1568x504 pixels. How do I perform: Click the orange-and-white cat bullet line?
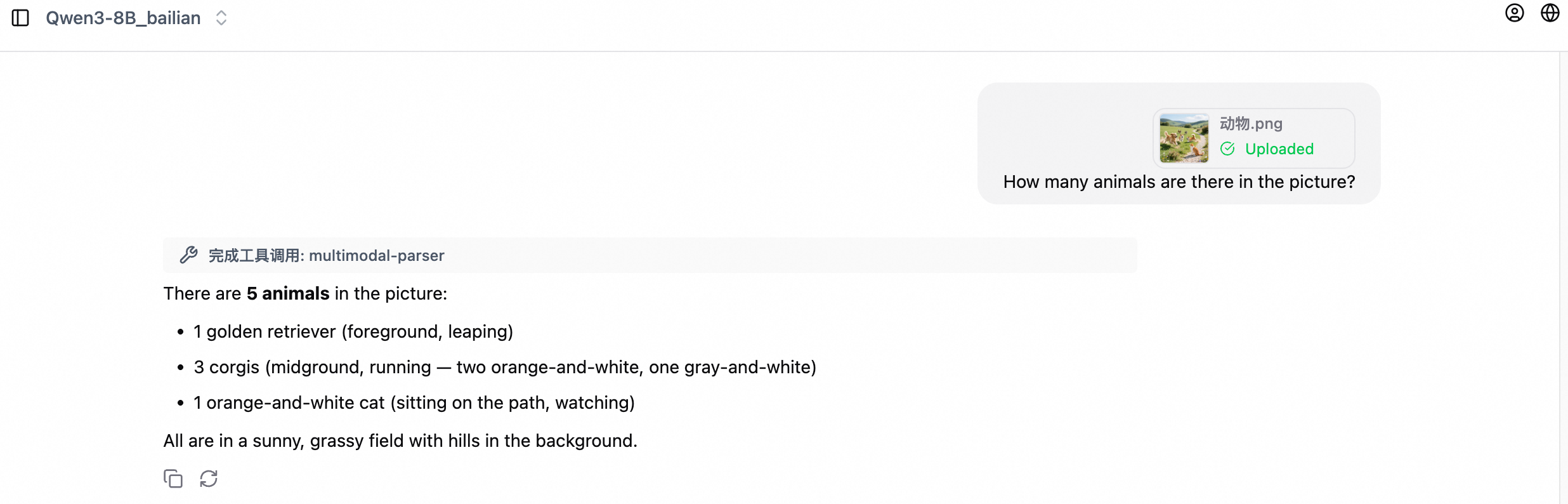point(414,403)
